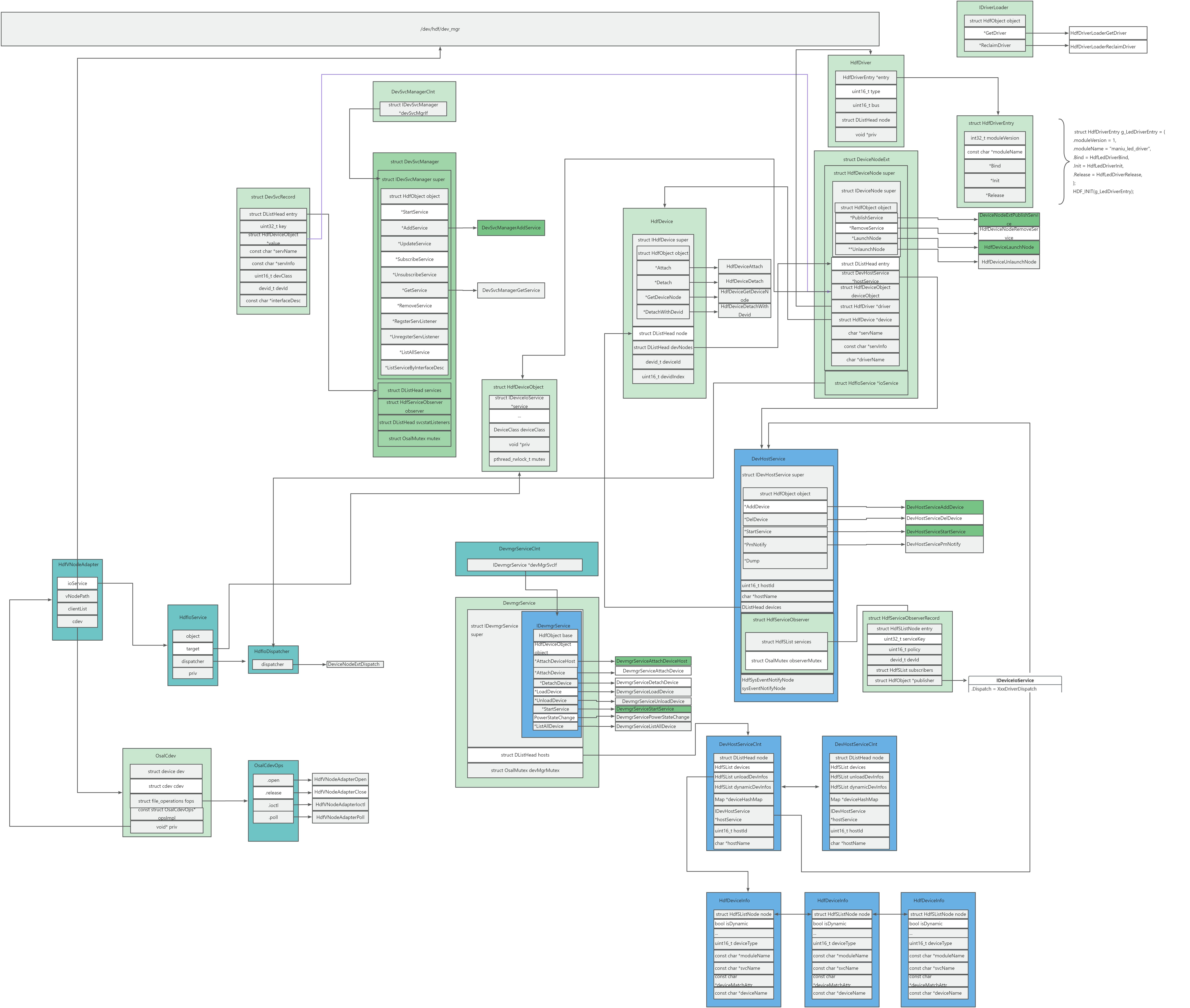The image size is (1190, 1008).
Task: Click the const char *interfaceDesc field
Action: [x=273, y=300]
